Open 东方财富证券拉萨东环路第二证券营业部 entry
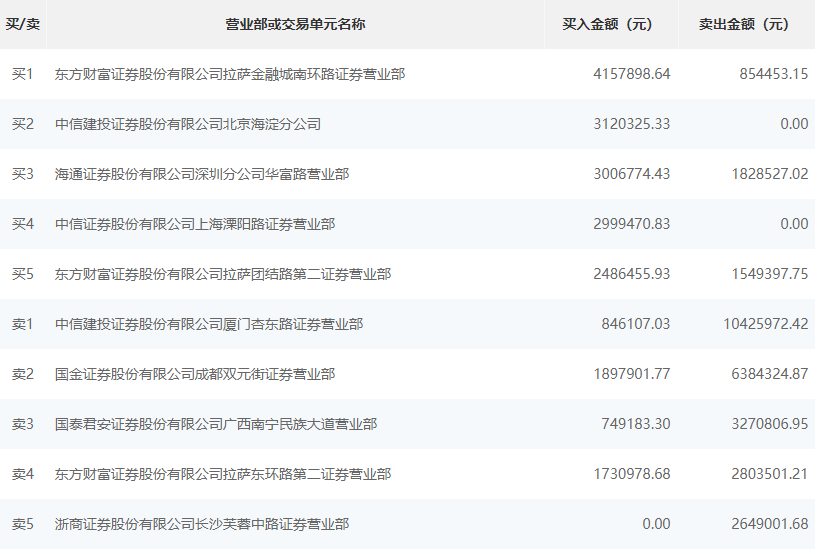Viewport: 815px width, 549px height. (x=223, y=474)
